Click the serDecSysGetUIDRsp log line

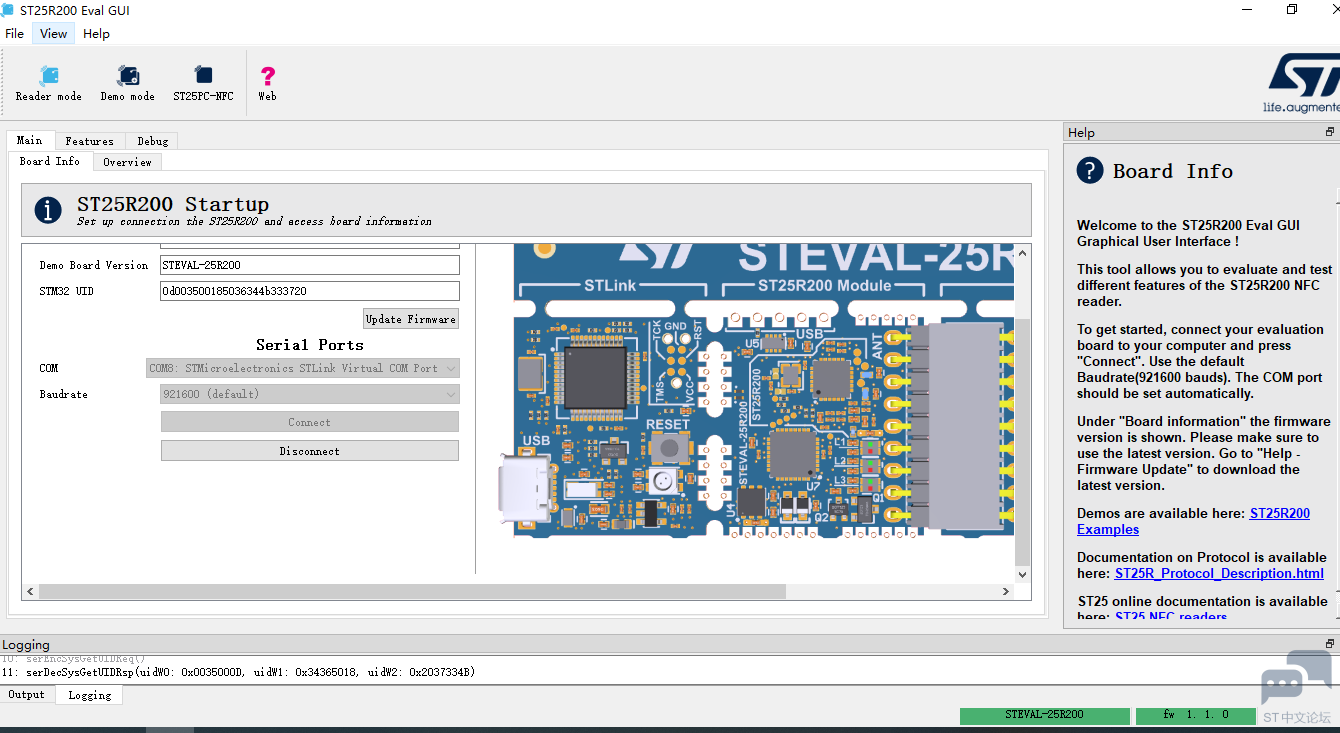click(x=238, y=672)
